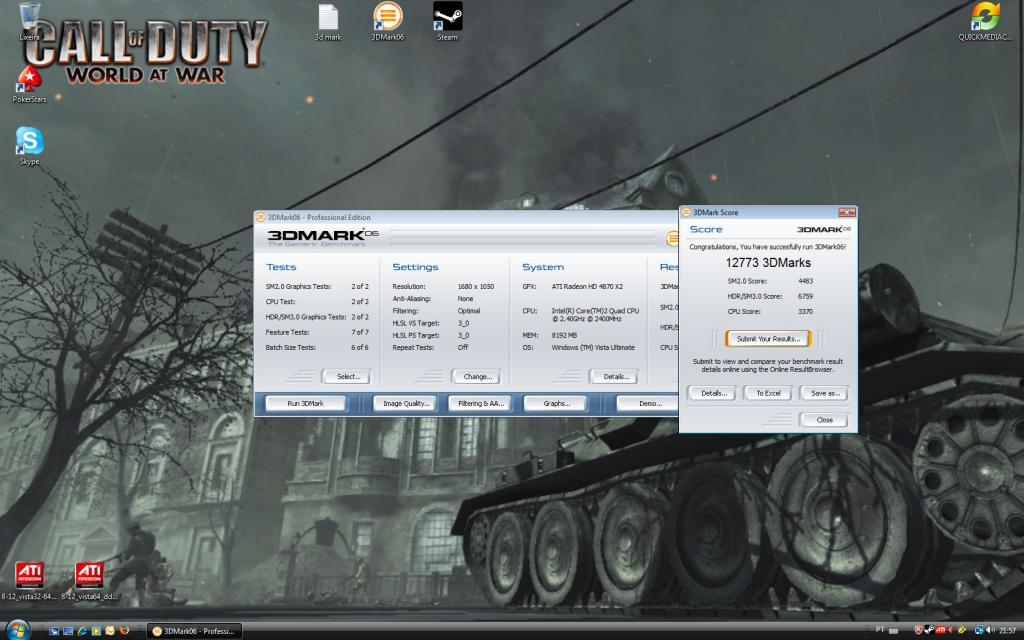This screenshot has width=1024, height=640.
Task: Open Windows Media Player from Quick Launch
Action: 96,631
